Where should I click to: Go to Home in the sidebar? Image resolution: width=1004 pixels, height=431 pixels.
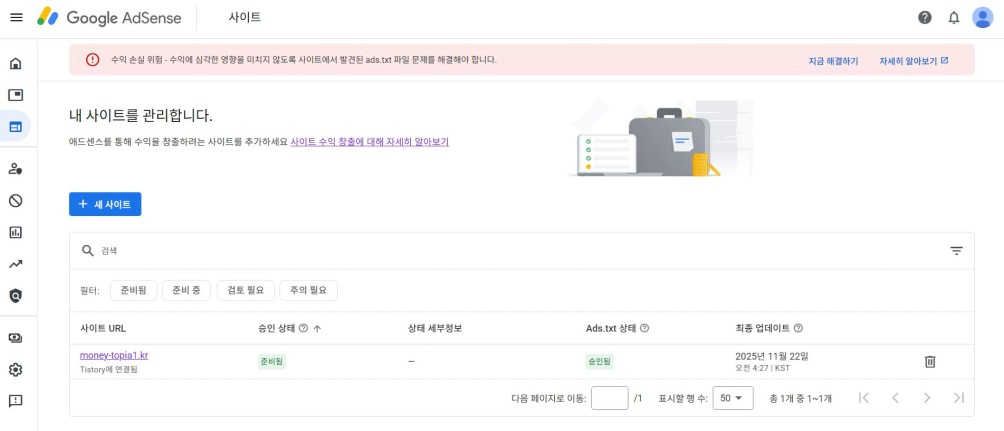pos(16,64)
